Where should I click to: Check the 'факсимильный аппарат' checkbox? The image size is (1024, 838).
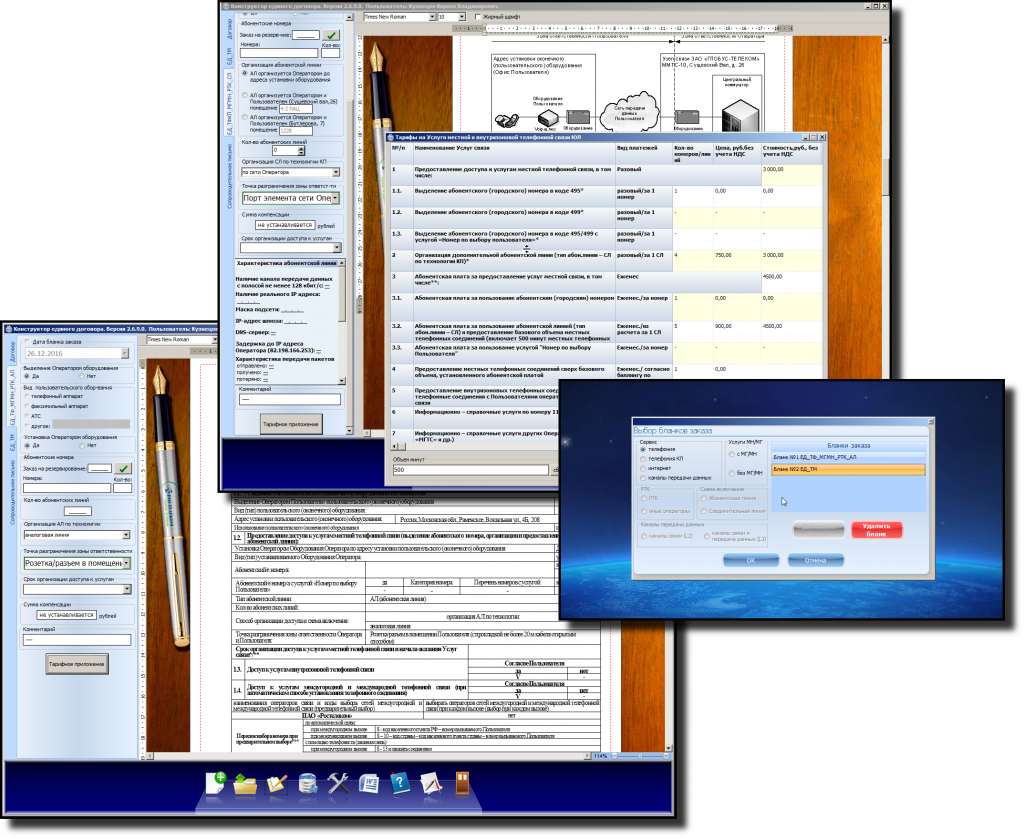pyautogui.click(x=27, y=406)
